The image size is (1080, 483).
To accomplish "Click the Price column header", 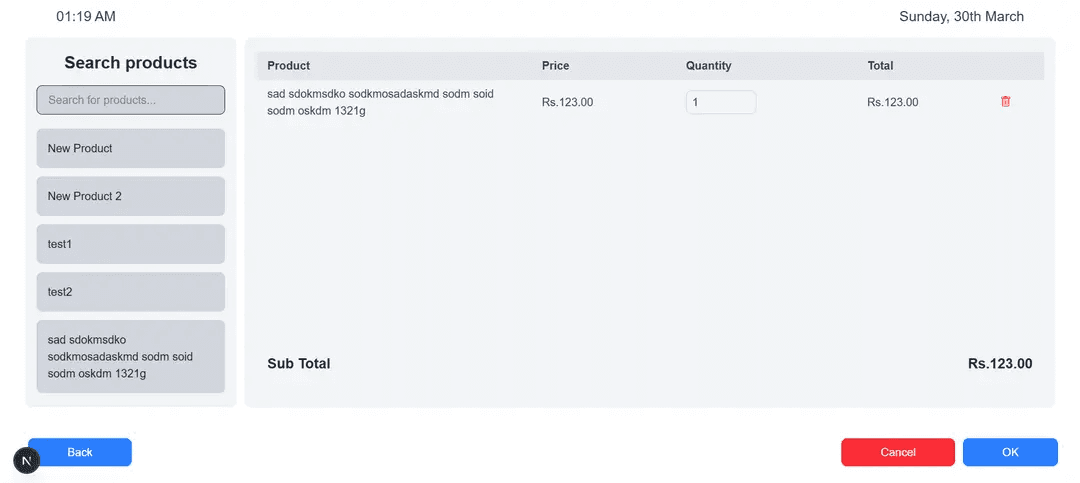I will 555,66.
